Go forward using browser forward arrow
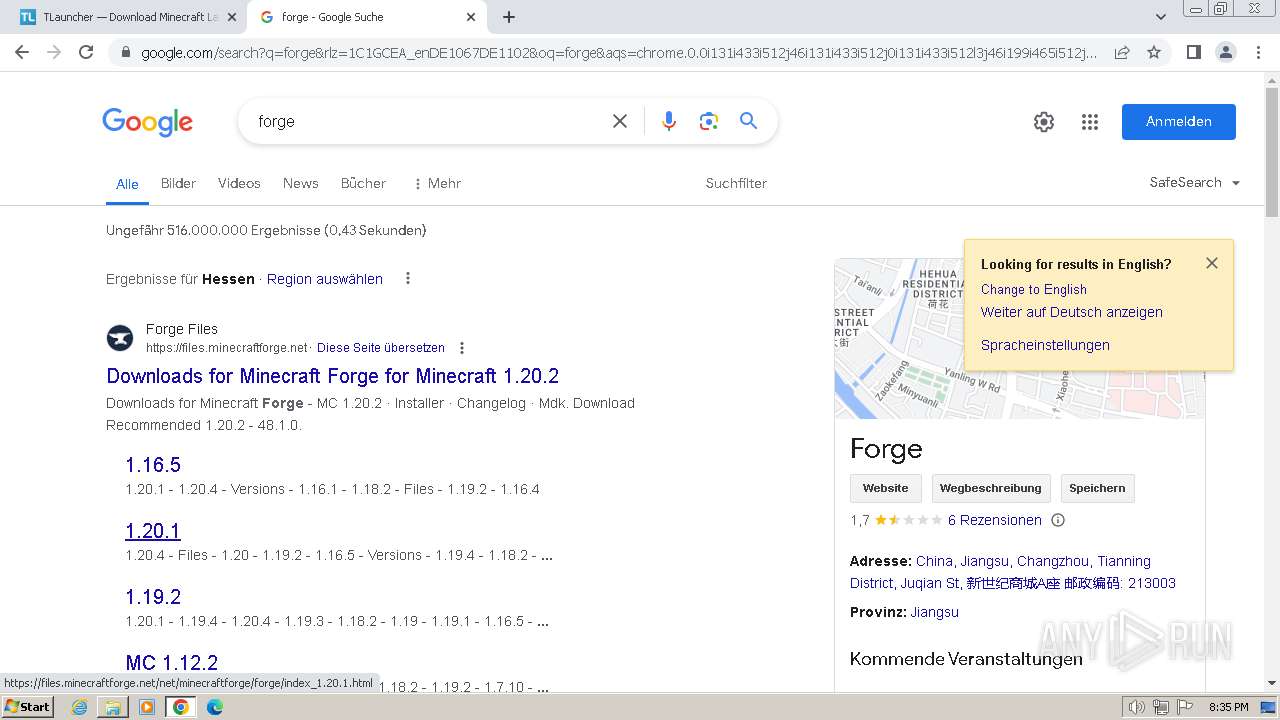Image resolution: width=1280 pixels, height=720 pixels. point(54,52)
